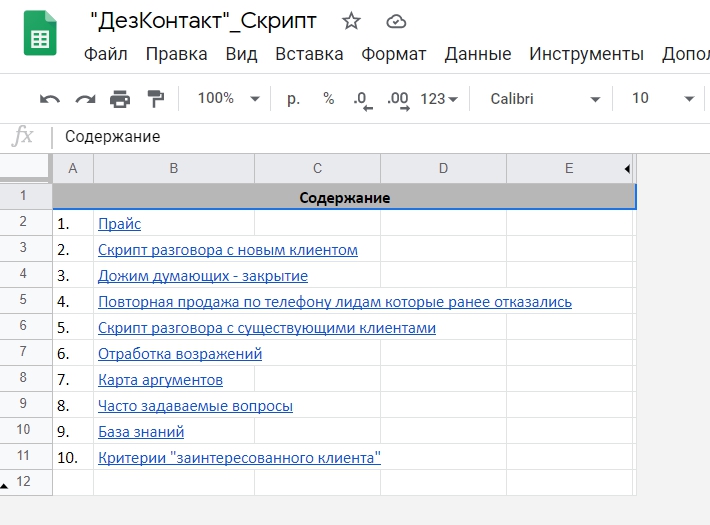Open the Вид menu
The width and height of the screenshot is (710, 525).
click(241, 54)
